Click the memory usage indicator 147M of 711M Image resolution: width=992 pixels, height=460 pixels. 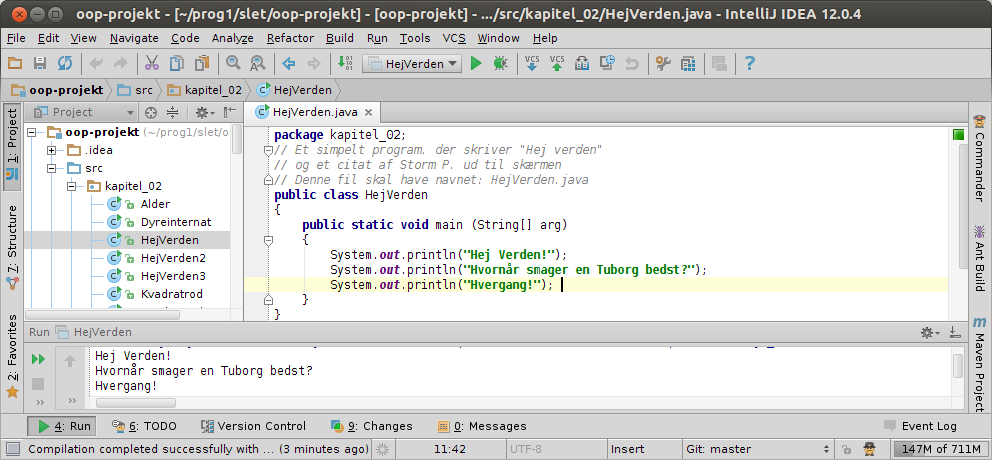coord(938,449)
